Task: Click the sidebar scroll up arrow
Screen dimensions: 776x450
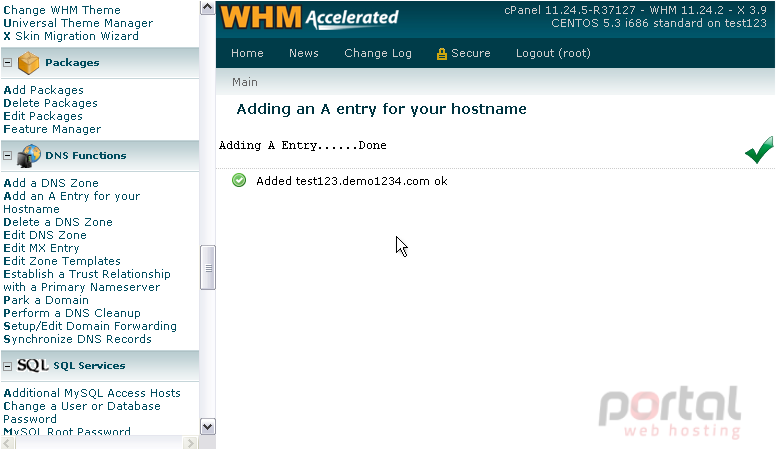Action: (x=207, y=7)
